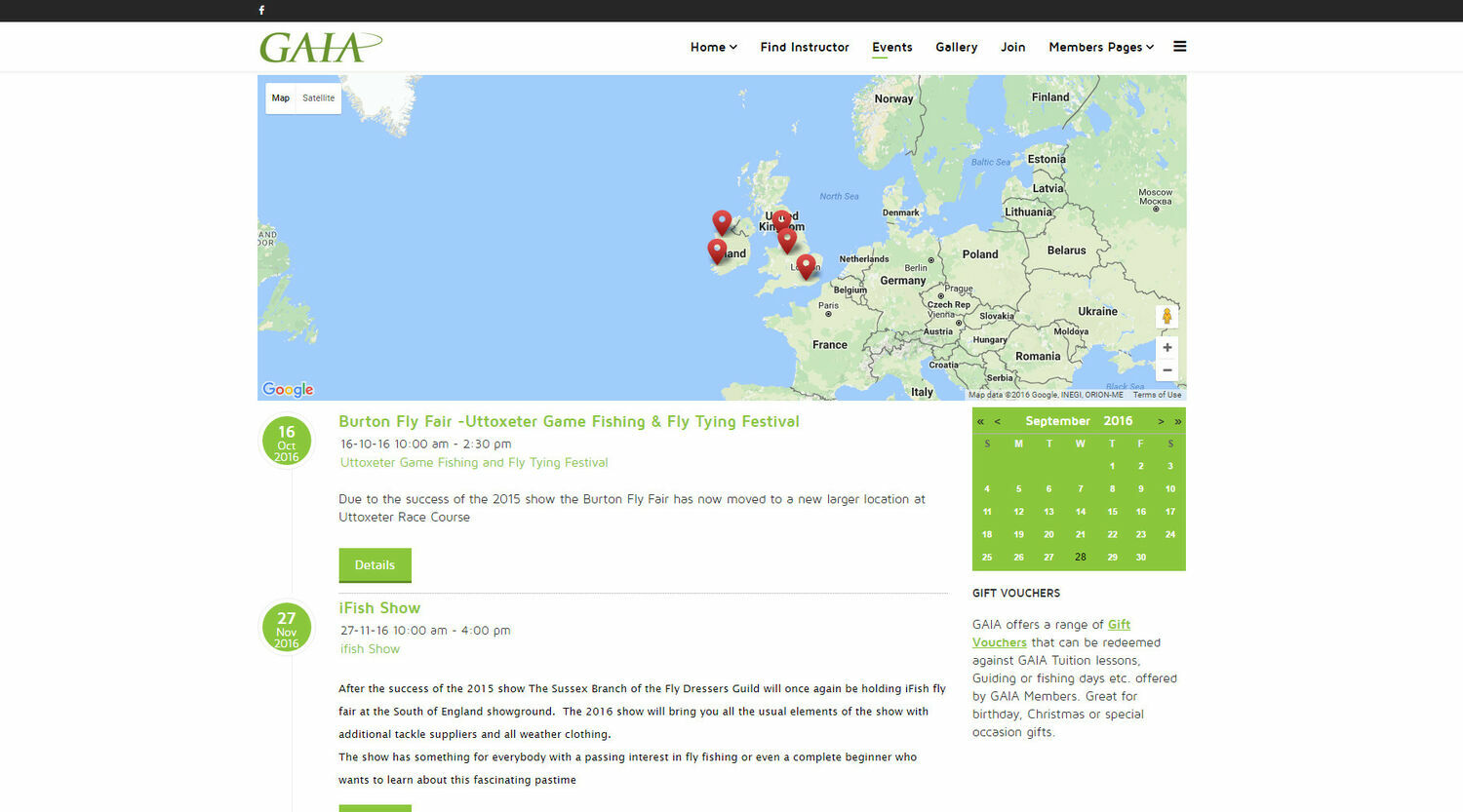Switch map to Map view
The height and width of the screenshot is (812, 1463).
click(x=281, y=98)
